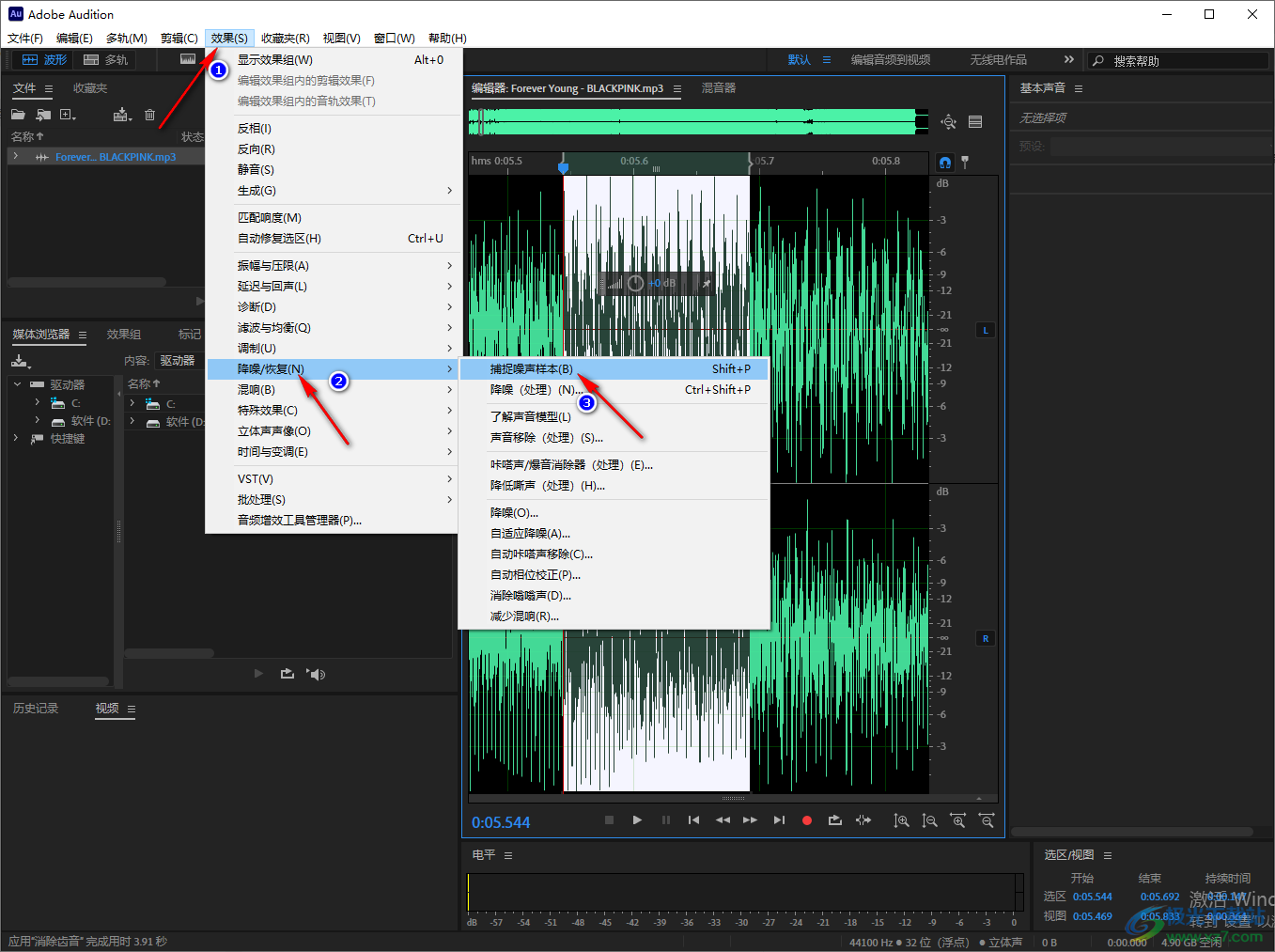
Task: Switch to the 混音器 tab
Action: 719,88
